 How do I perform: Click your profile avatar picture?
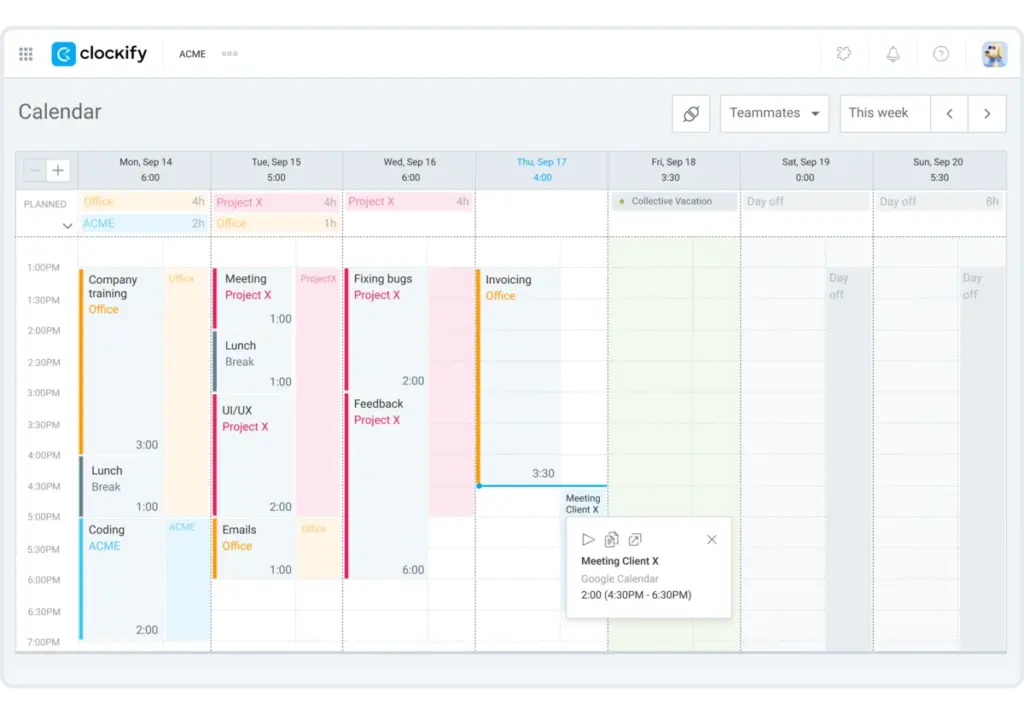point(993,54)
